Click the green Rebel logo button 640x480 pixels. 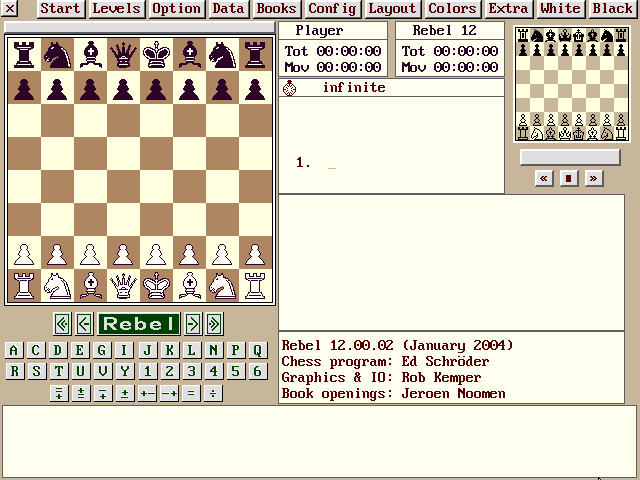point(139,324)
